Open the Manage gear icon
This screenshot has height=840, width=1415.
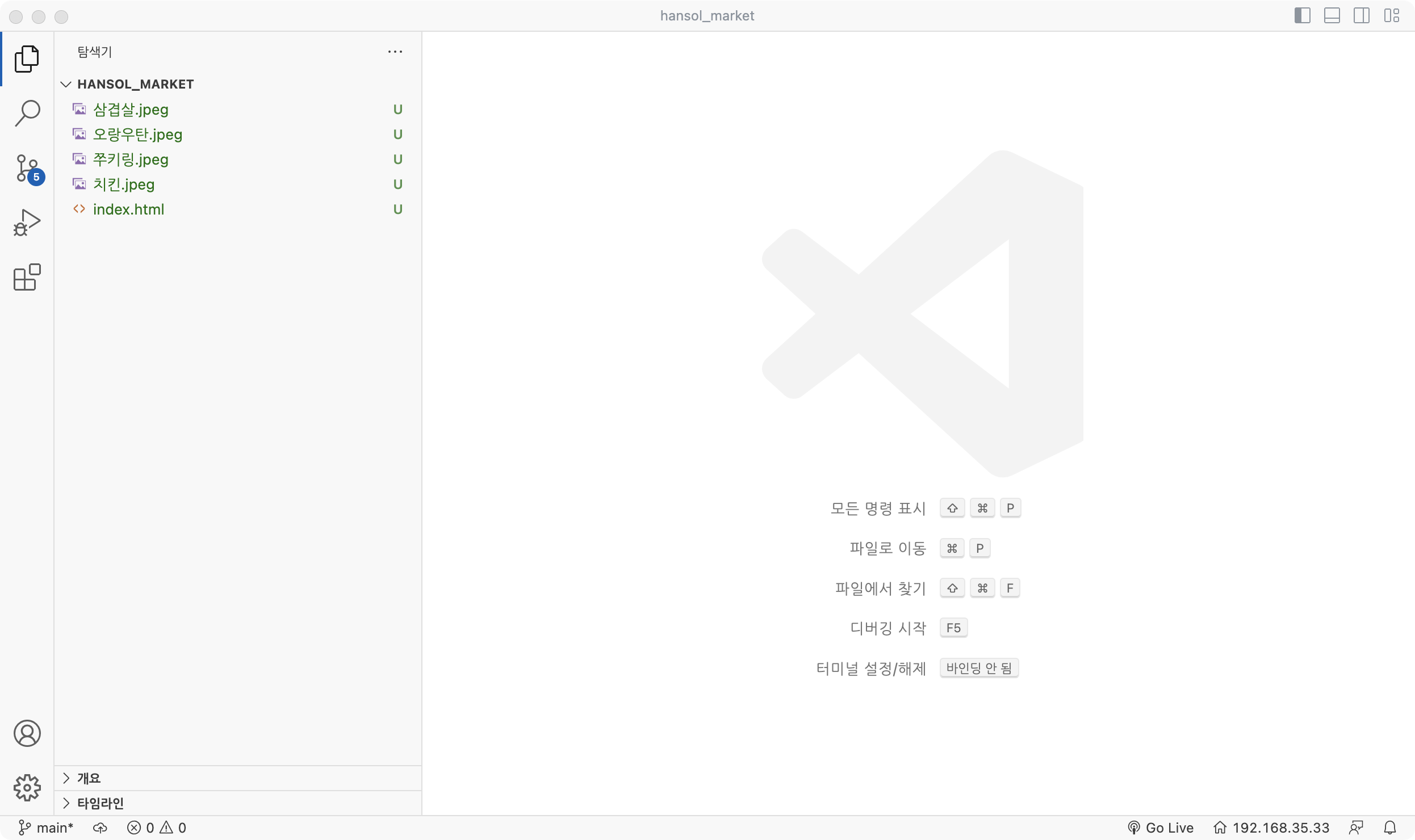click(27, 788)
